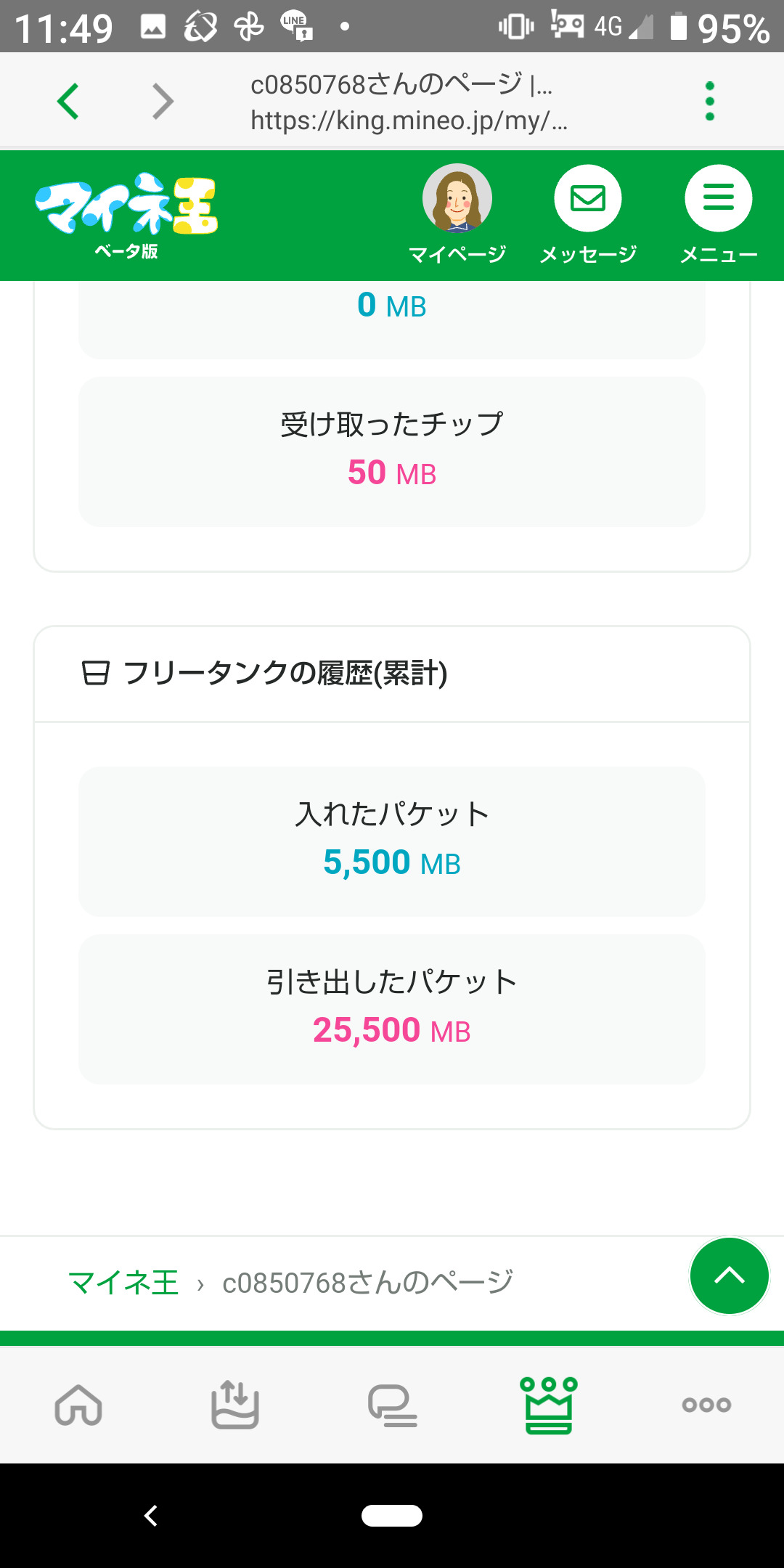This screenshot has width=784, height=1568.
Task: Select the home tab in bottom bar
Action: coord(78,1405)
